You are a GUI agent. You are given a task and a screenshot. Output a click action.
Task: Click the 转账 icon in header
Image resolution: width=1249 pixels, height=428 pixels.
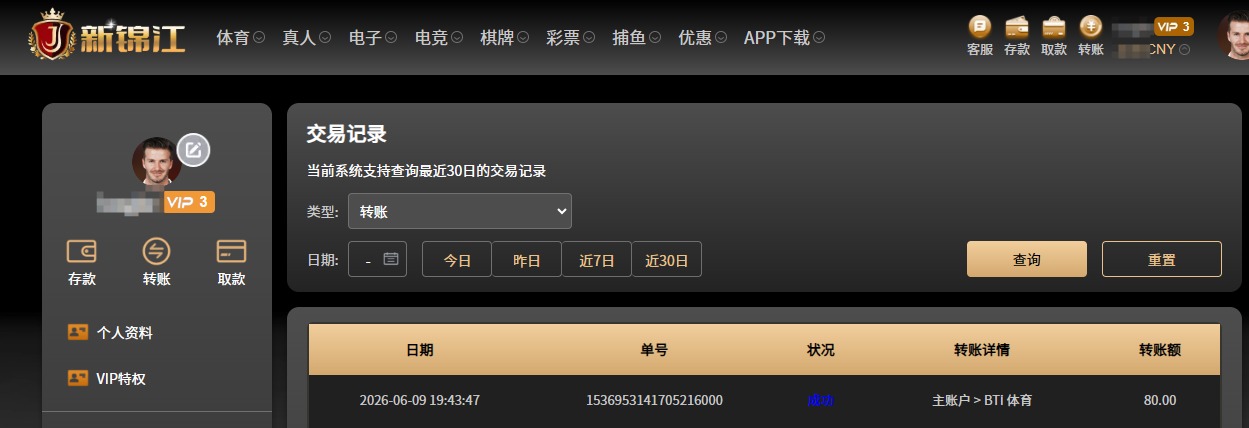(x=1091, y=26)
